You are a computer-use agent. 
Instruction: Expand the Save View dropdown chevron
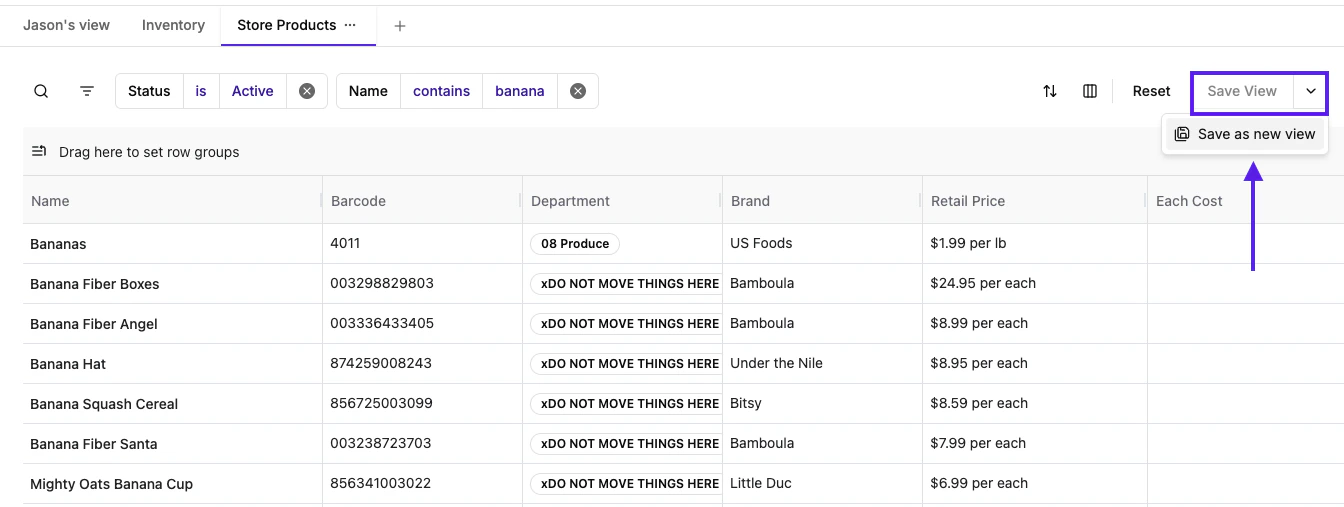[1311, 91]
